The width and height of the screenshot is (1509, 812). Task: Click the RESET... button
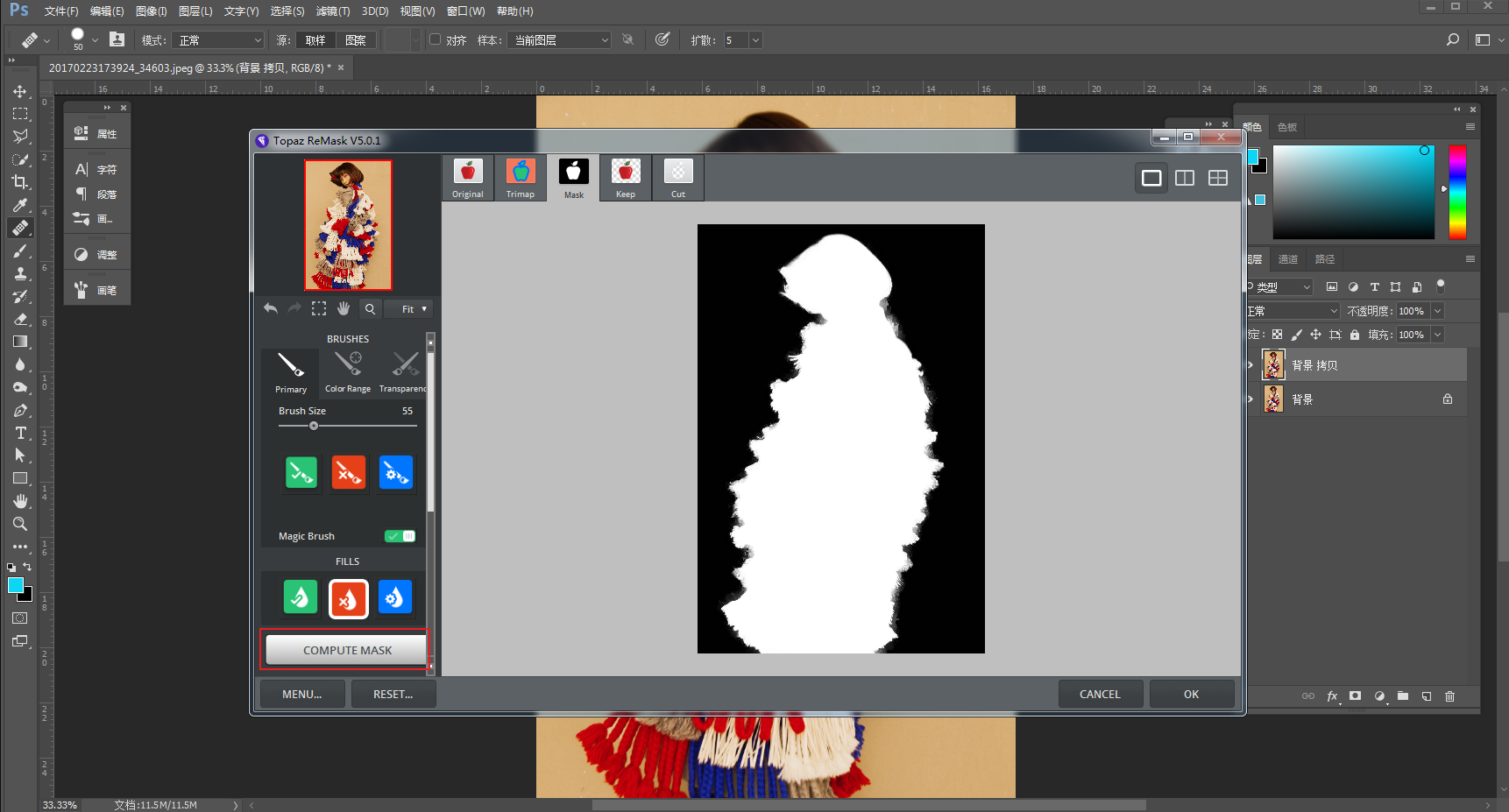[393, 694]
